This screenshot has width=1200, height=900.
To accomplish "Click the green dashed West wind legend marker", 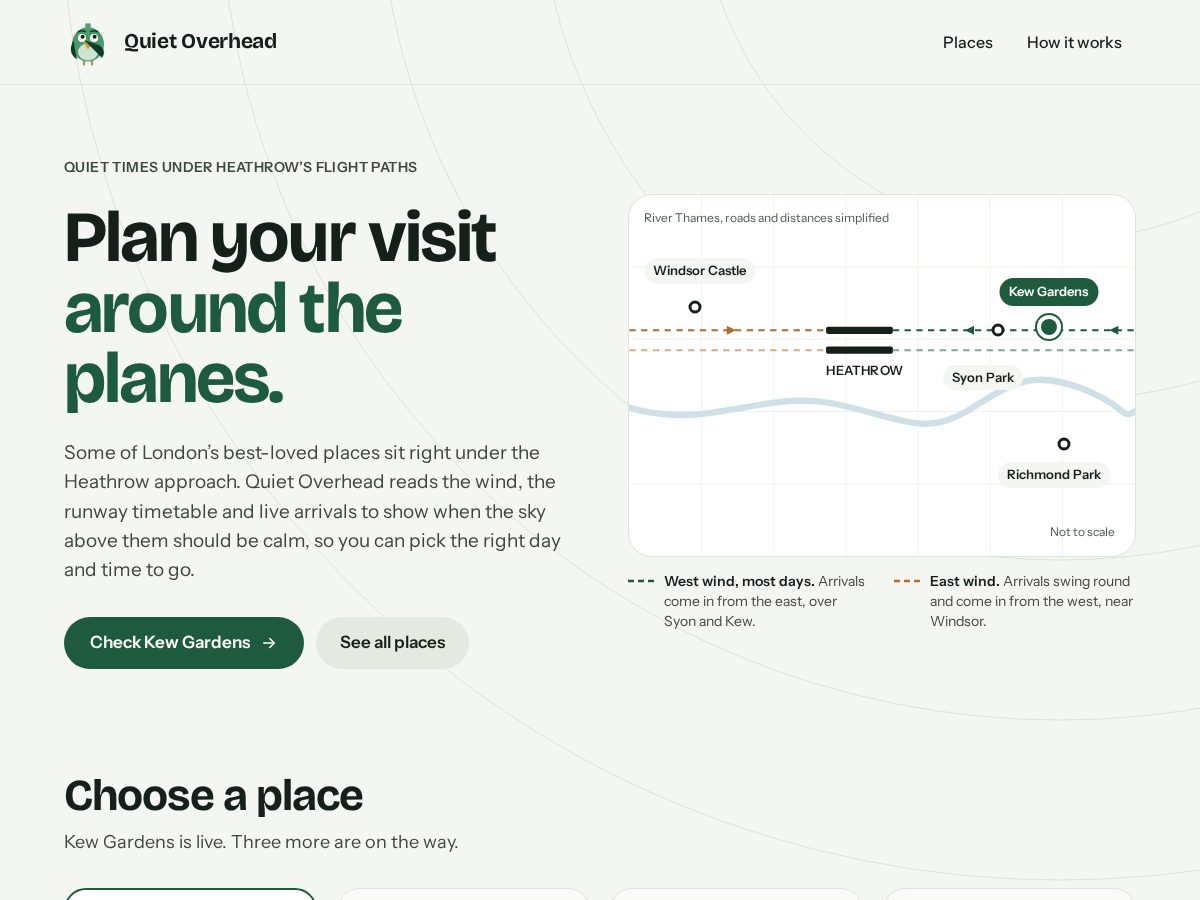I will [641, 581].
